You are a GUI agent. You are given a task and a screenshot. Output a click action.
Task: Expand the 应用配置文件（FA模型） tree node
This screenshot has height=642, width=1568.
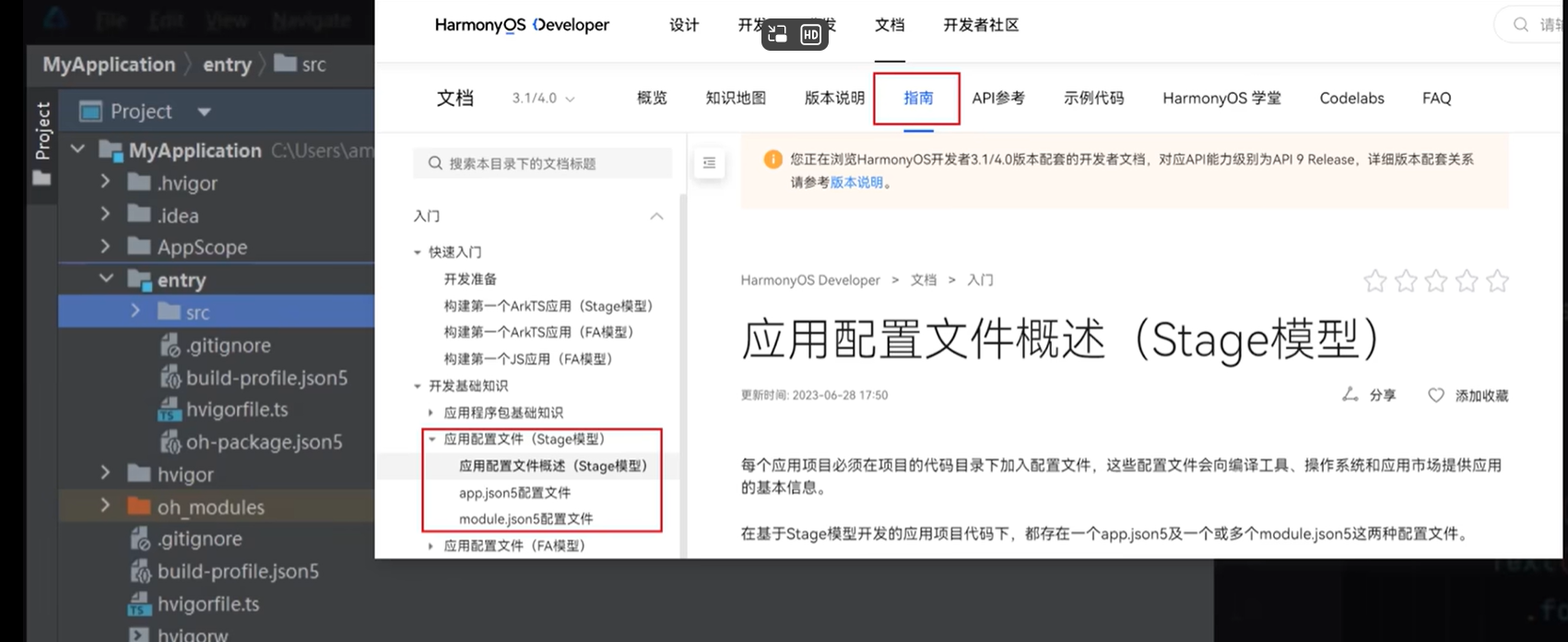point(430,546)
